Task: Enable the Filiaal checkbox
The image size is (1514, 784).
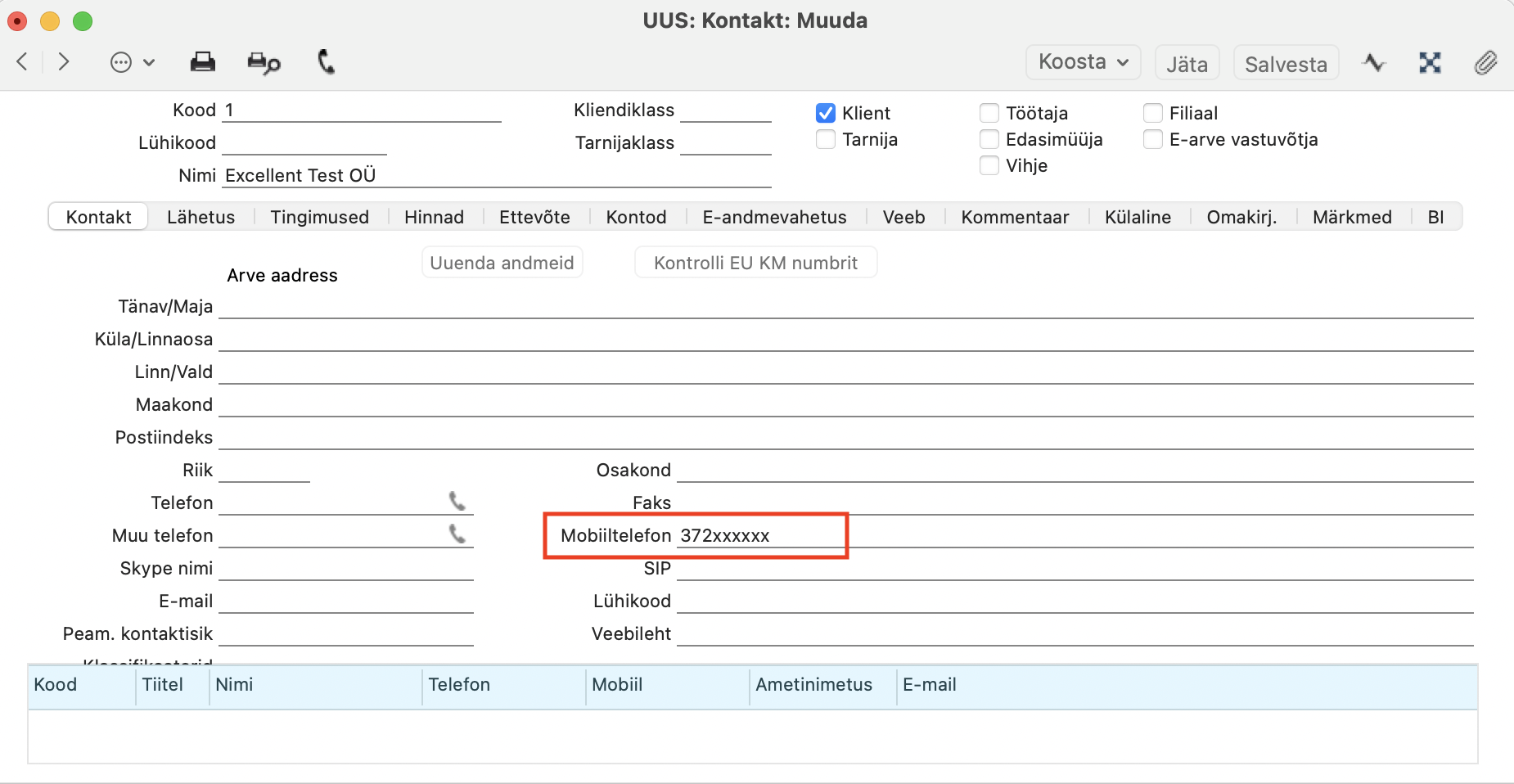Action: click(x=1153, y=113)
